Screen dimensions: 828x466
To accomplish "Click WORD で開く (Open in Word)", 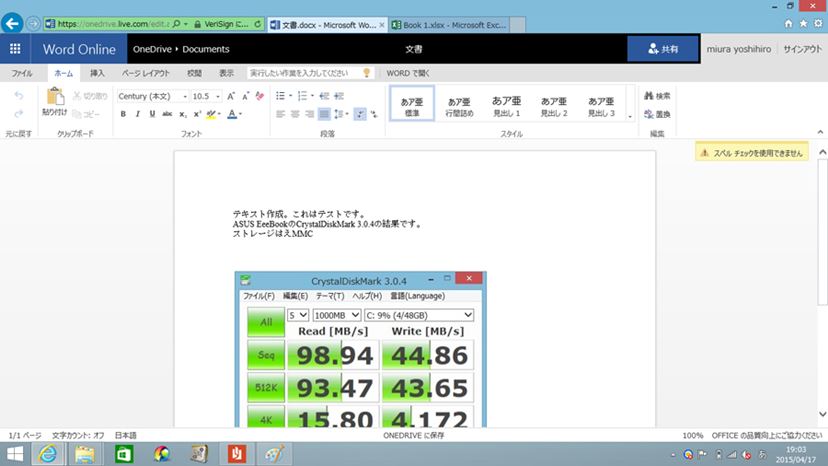I will tap(408, 73).
